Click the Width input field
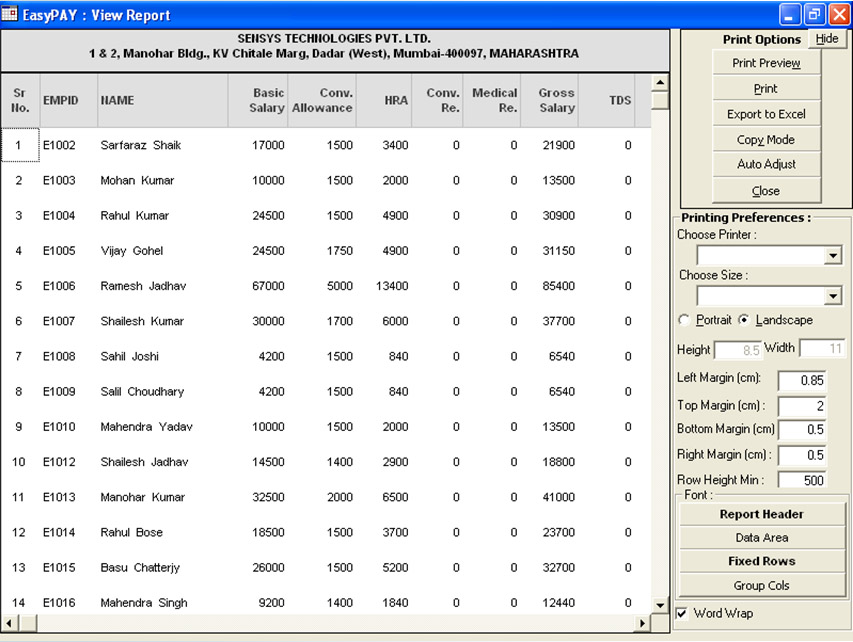The height and width of the screenshot is (642, 853). point(822,348)
